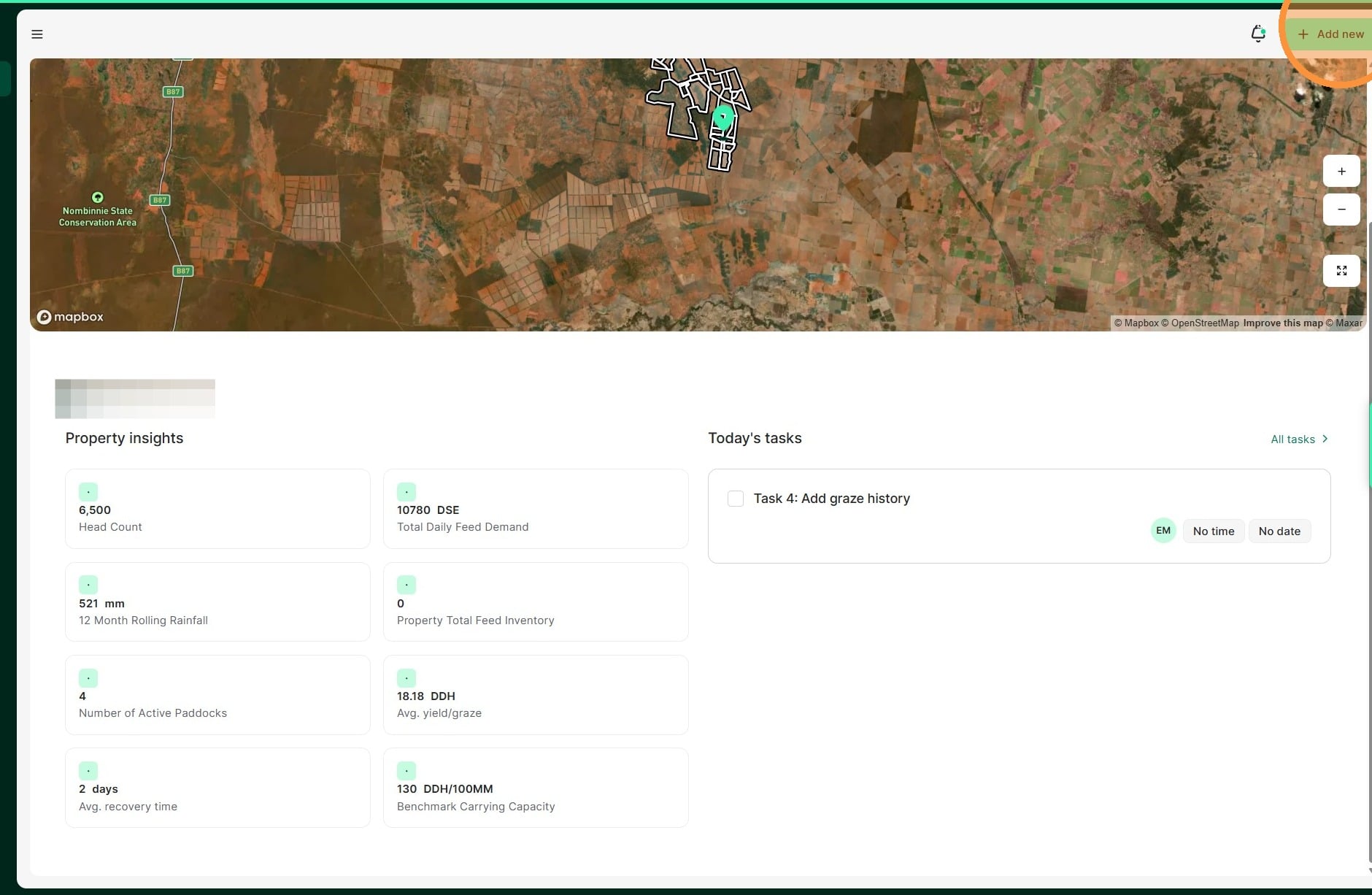
Task: Expand map to fullscreen
Action: (1341, 271)
